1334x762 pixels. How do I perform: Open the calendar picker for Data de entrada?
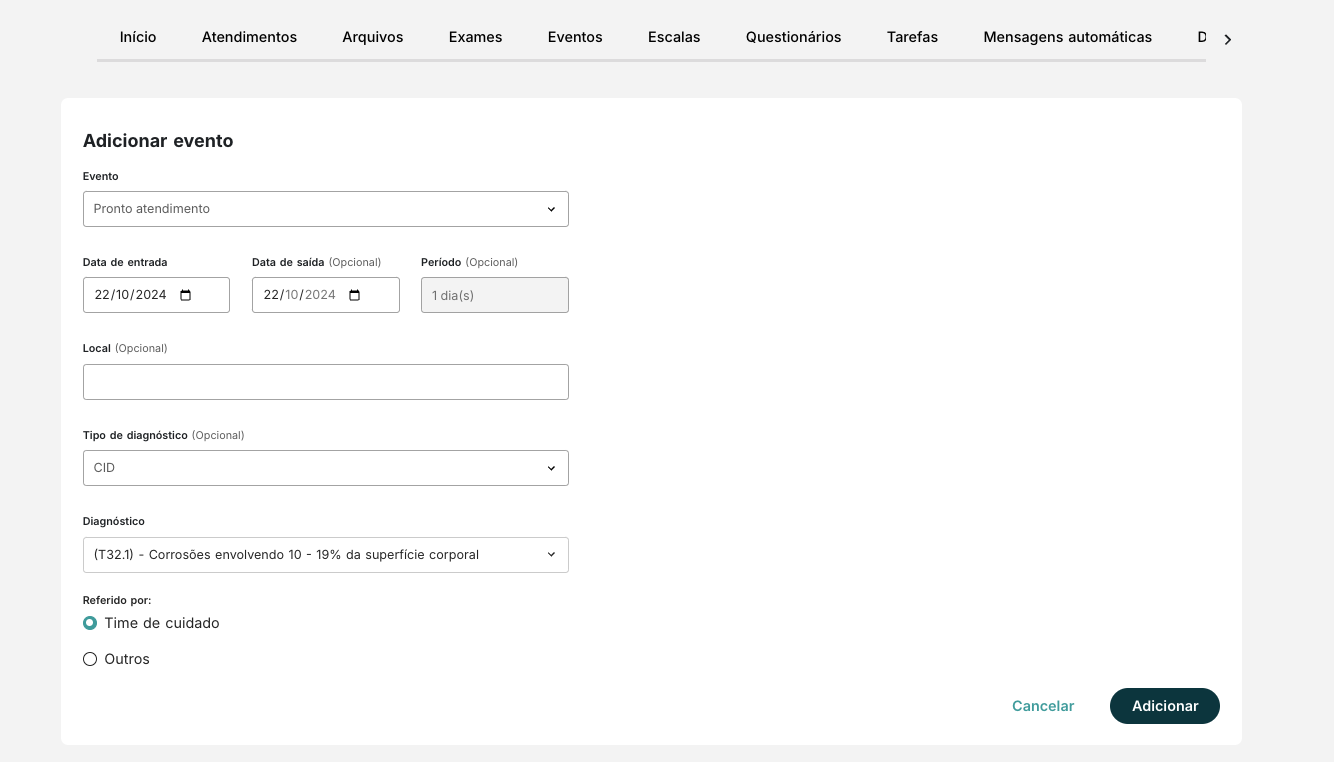[185, 294]
